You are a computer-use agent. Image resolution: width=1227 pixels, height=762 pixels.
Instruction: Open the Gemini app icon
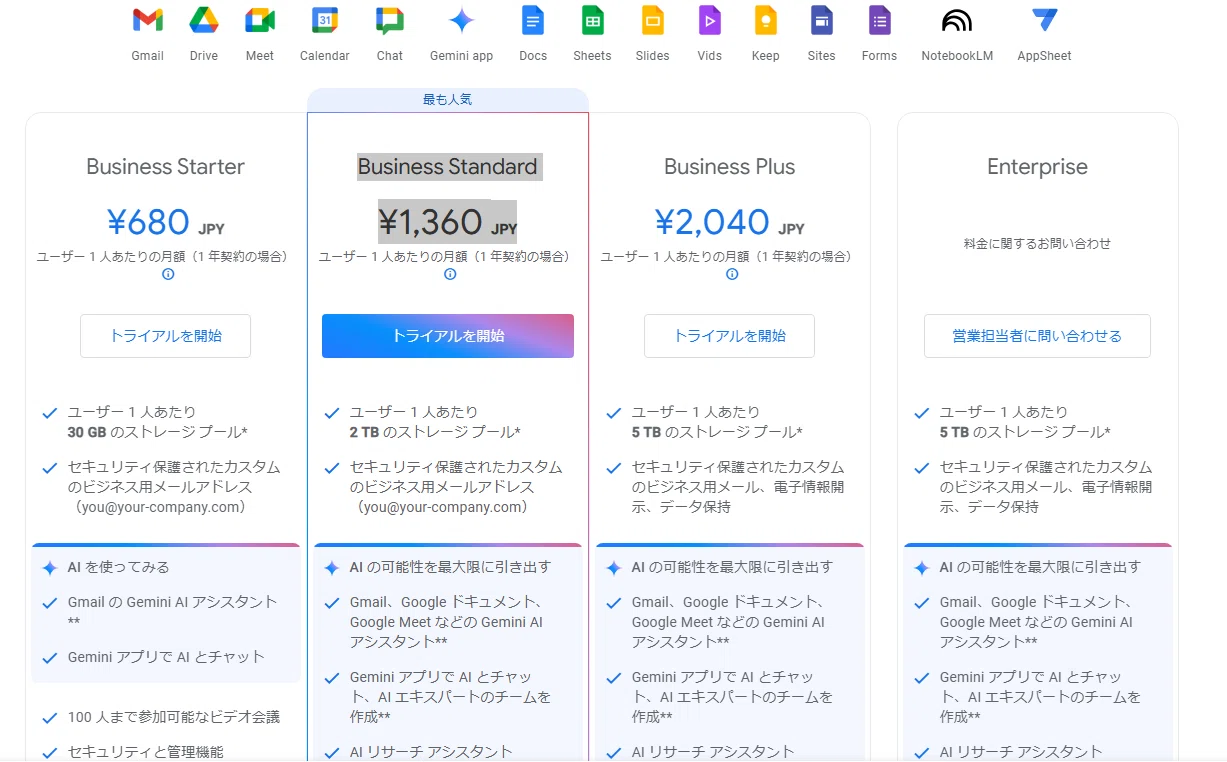[x=461, y=20]
